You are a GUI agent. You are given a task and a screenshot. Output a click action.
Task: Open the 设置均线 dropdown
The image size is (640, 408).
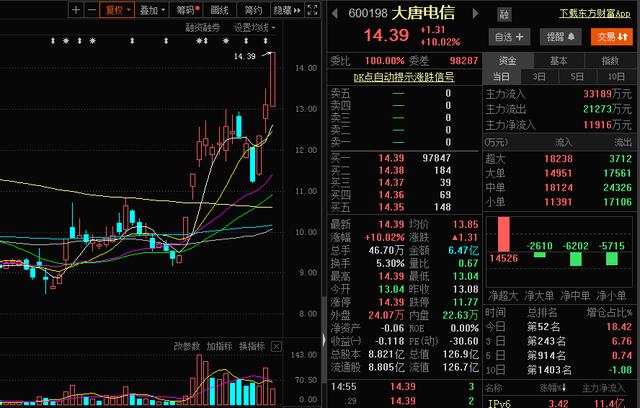click(x=254, y=28)
